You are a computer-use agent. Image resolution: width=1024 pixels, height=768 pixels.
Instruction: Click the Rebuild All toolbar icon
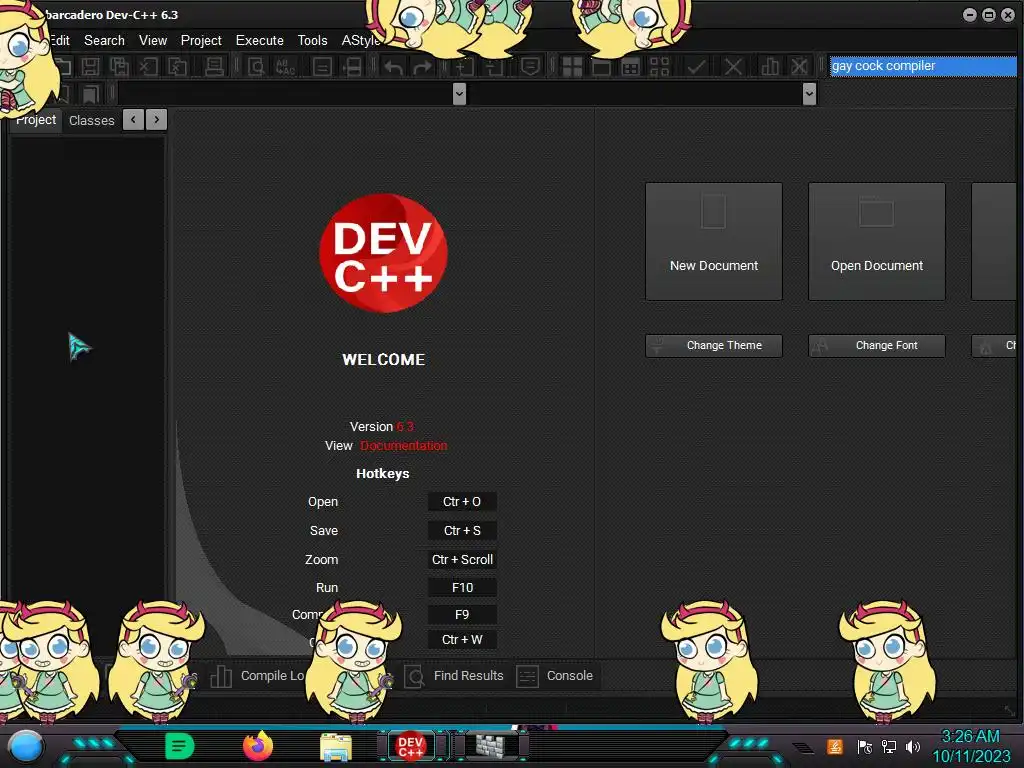[x=660, y=66]
